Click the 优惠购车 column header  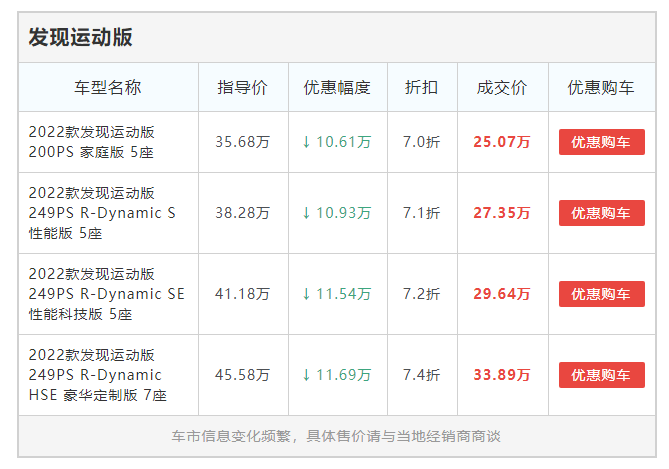[601, 87]
